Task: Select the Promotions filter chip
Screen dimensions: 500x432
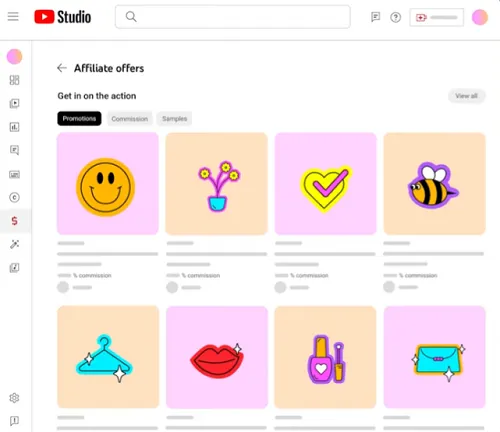Action: click(79, 119)
